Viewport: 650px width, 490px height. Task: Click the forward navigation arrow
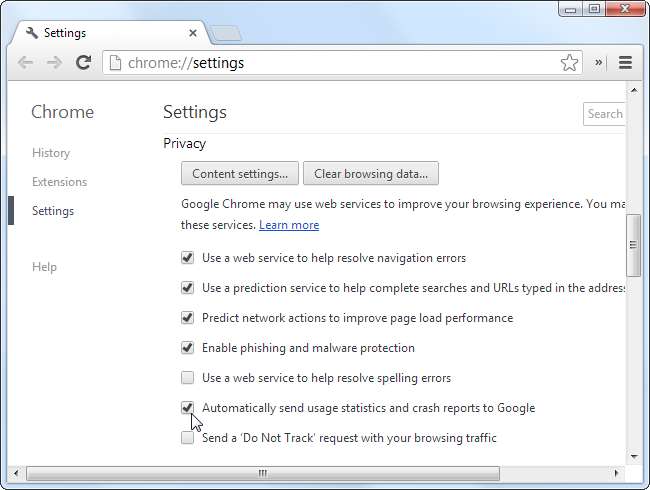pyautogui.click(x=55, y=63)
